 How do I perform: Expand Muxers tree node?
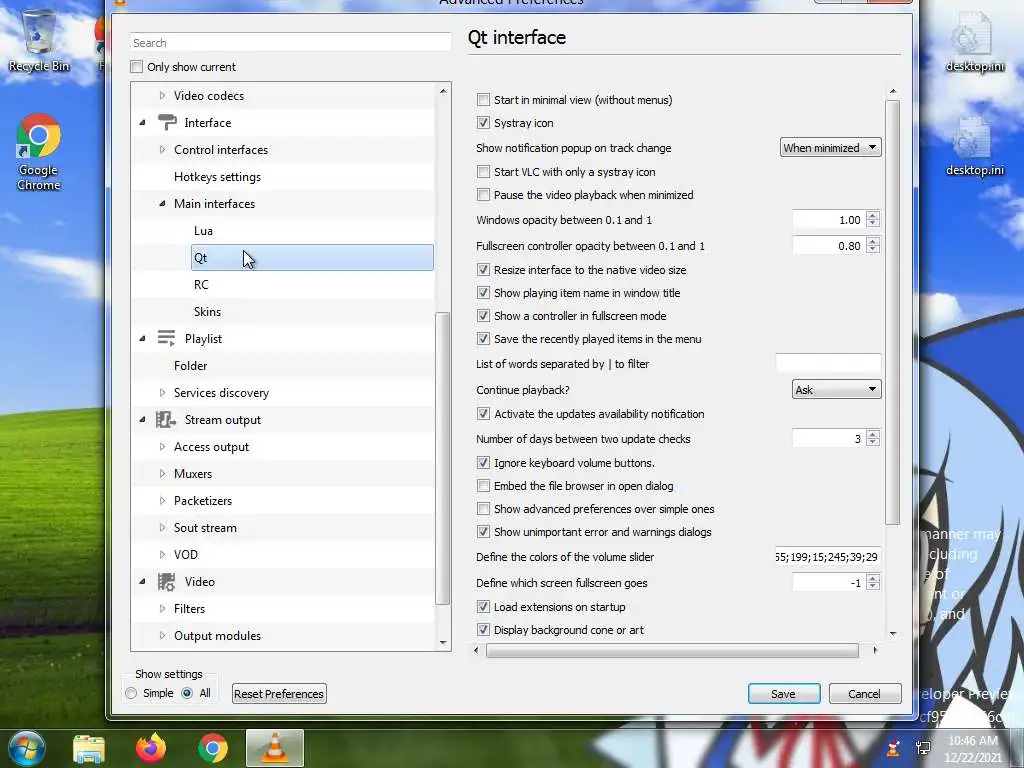pyautogui.click(x=162, y=473)
